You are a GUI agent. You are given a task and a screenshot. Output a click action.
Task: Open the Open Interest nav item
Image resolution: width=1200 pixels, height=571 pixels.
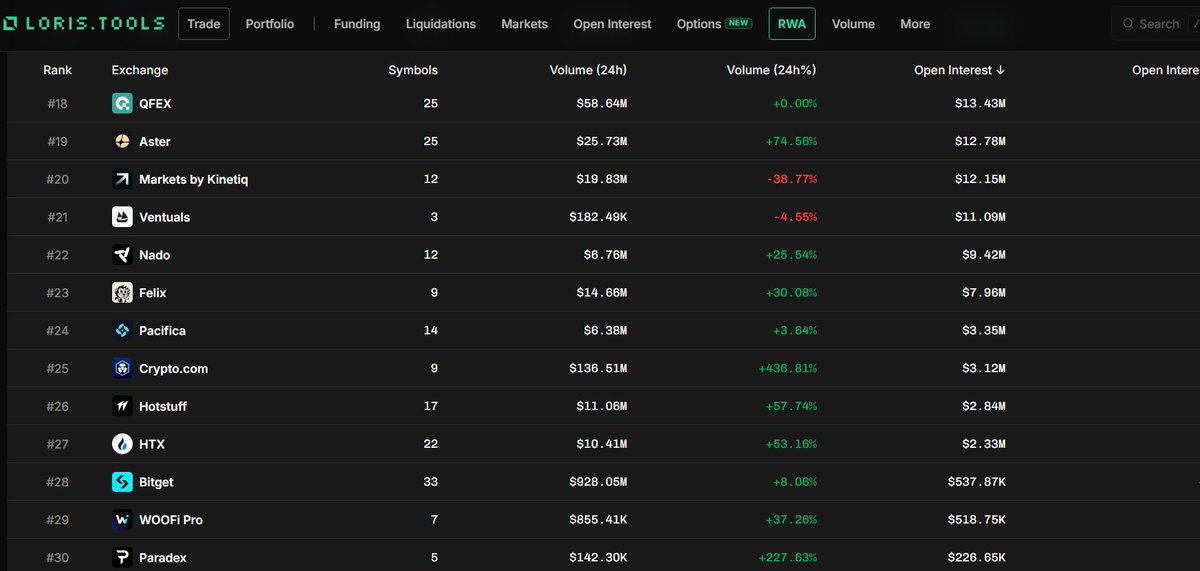click(x=612, y=24)
